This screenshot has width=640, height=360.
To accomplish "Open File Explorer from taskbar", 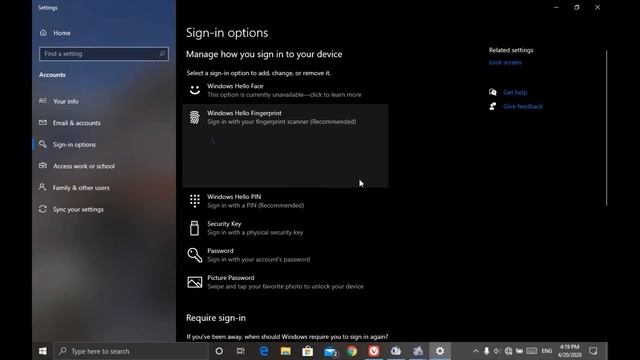I will [286, 351].
